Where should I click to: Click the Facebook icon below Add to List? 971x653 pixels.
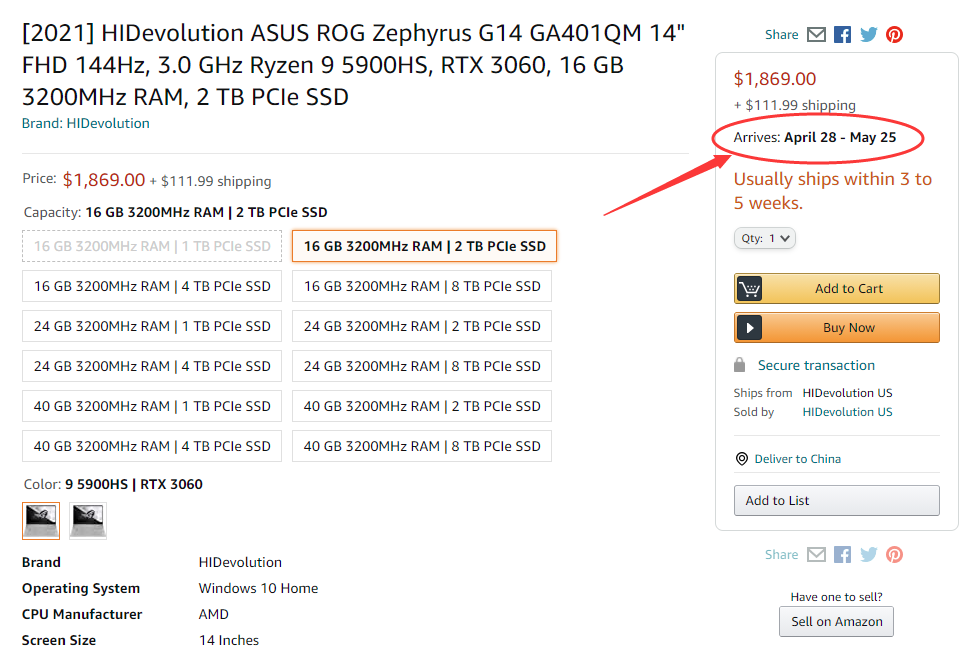[842, 555]
